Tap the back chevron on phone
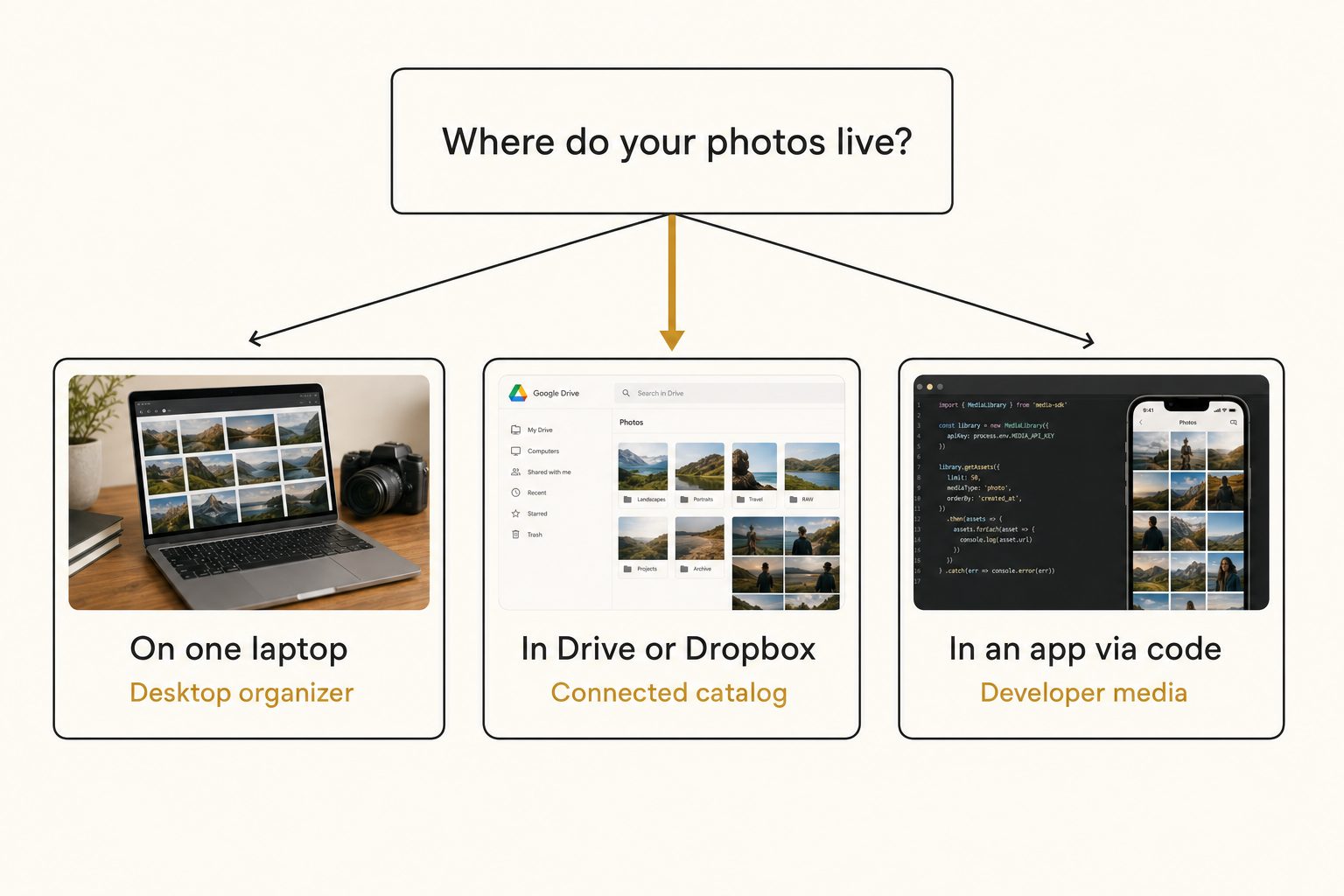1344x896 pixels. (1141, 423)
